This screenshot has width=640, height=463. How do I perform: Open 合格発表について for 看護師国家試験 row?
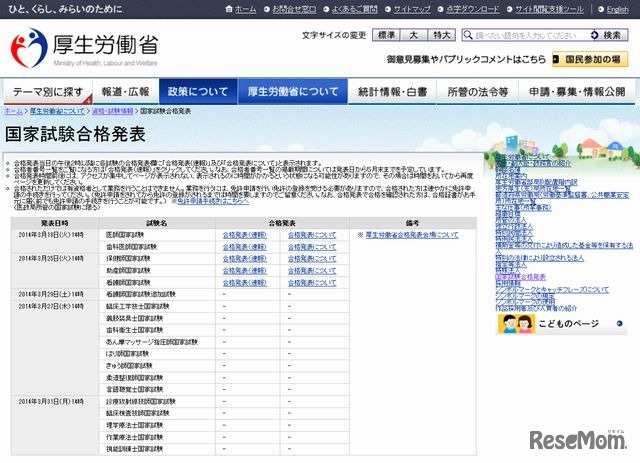[312, 283]
